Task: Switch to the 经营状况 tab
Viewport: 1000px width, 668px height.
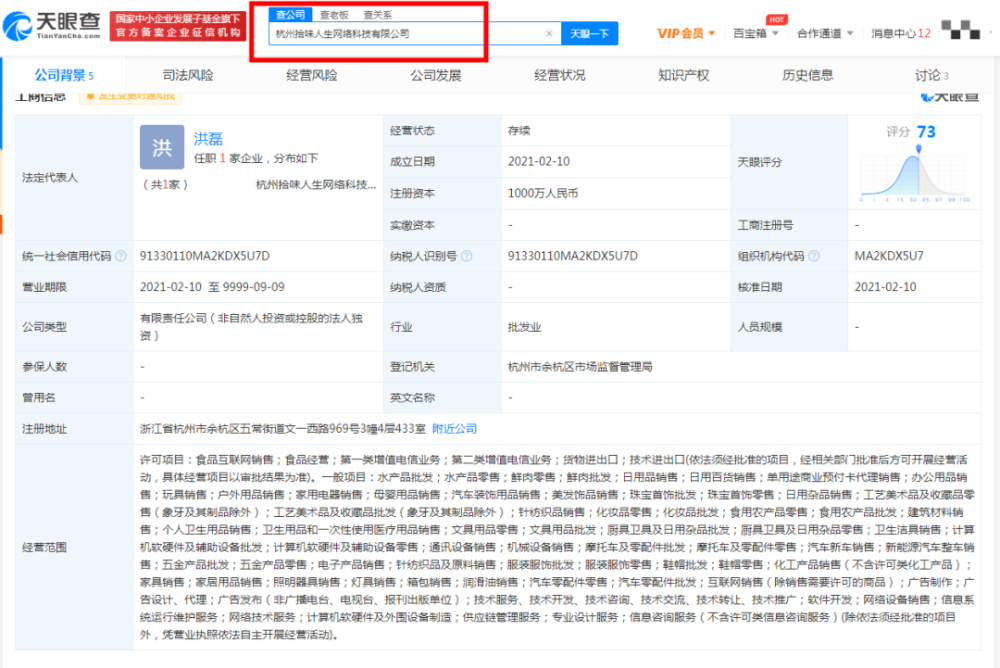Action: [559, 75]
